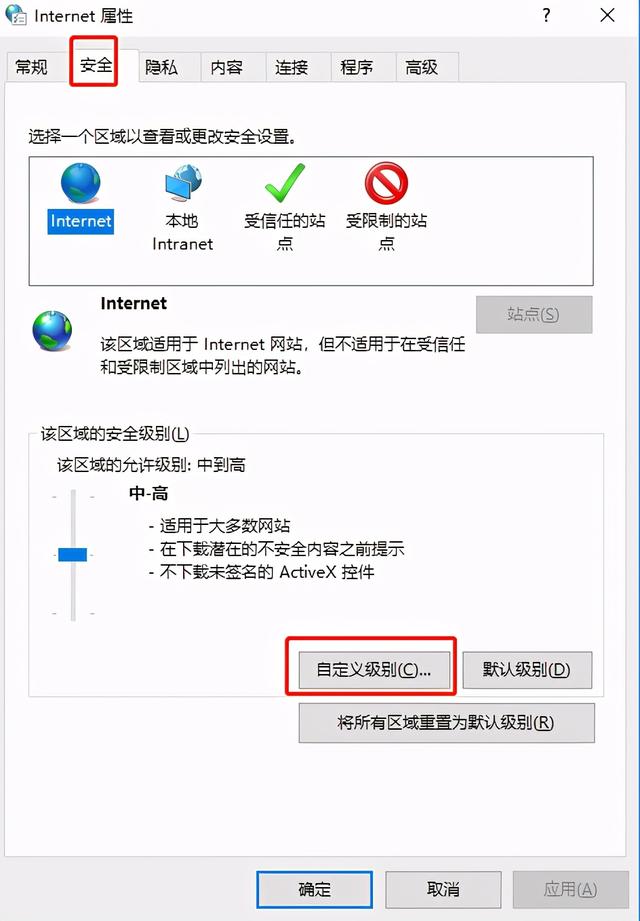Screen dimensions: 640x921
Task: Click the large globe beside Internet description
Action: click(52, 331)
